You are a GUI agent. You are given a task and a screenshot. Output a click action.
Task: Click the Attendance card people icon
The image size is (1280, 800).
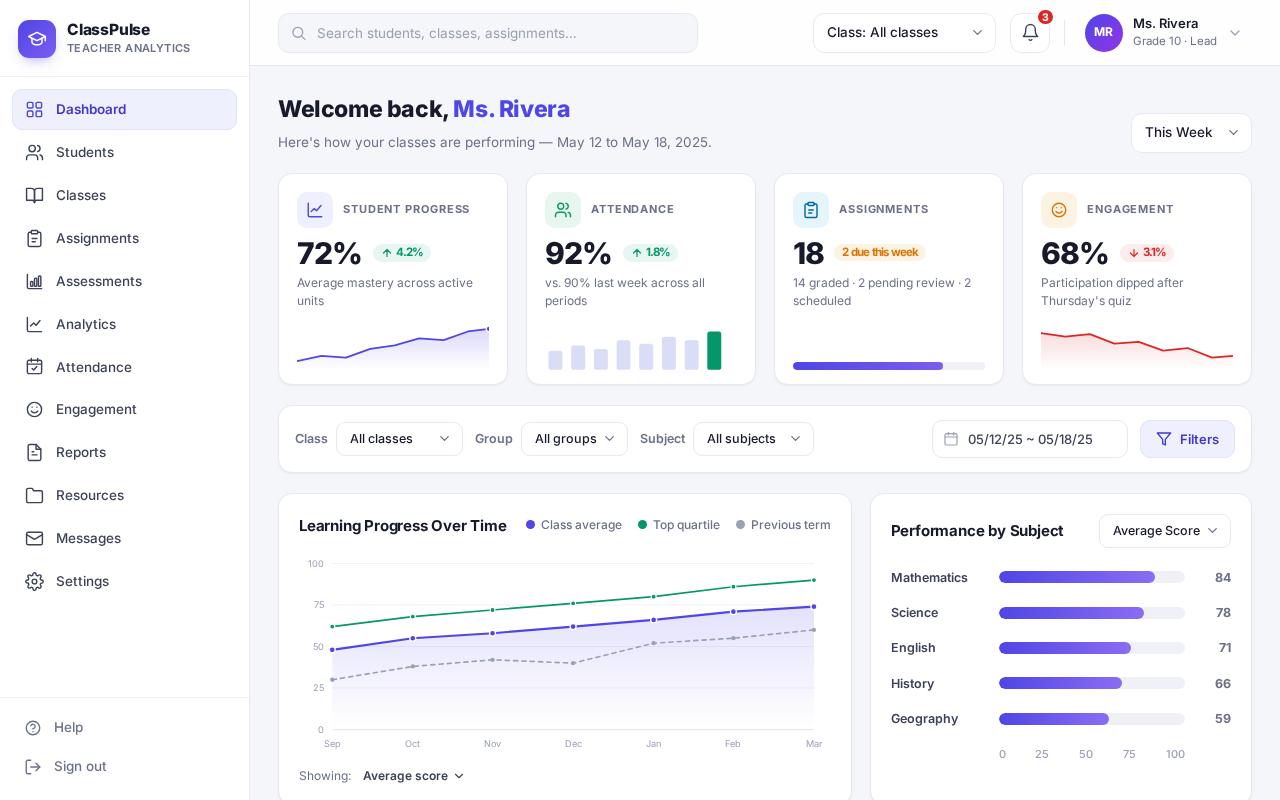[563, 210]
